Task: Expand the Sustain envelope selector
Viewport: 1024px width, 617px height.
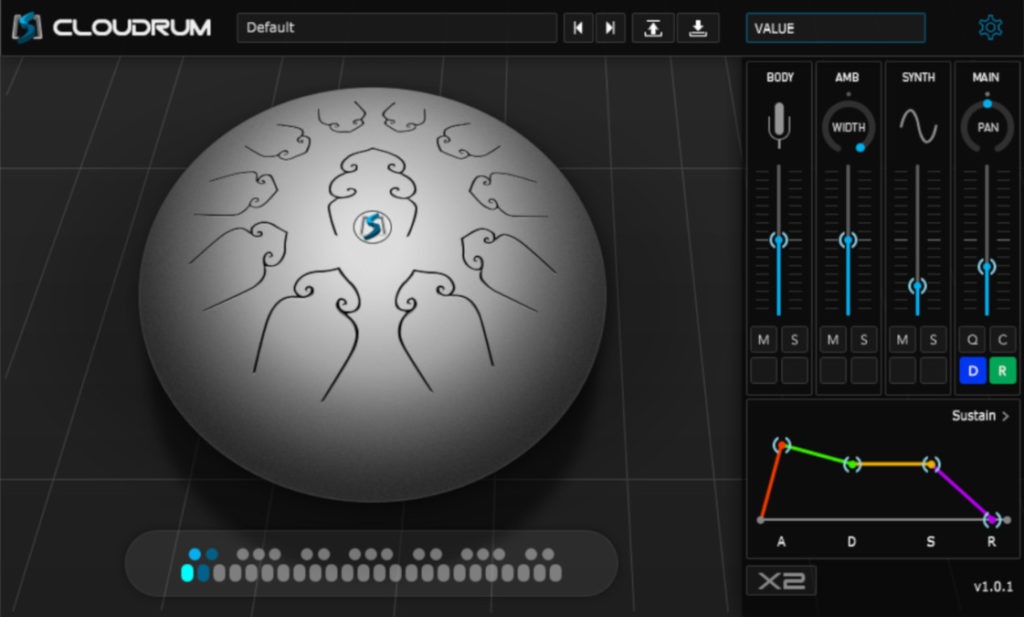Action: click(x=980, y=416)
